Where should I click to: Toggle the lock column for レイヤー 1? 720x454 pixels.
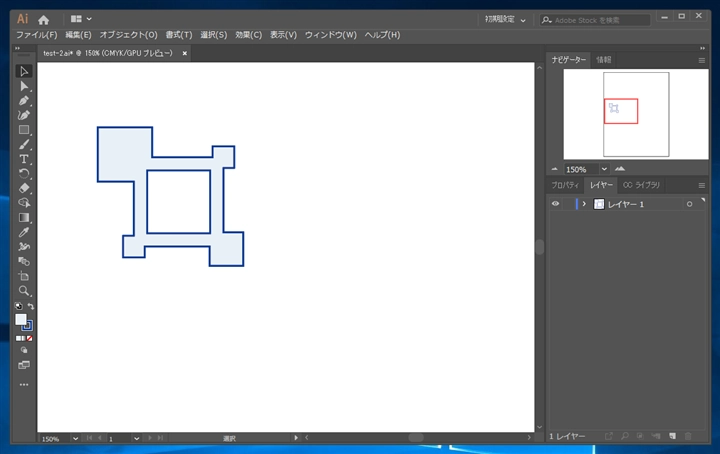(x=568, y=204)
